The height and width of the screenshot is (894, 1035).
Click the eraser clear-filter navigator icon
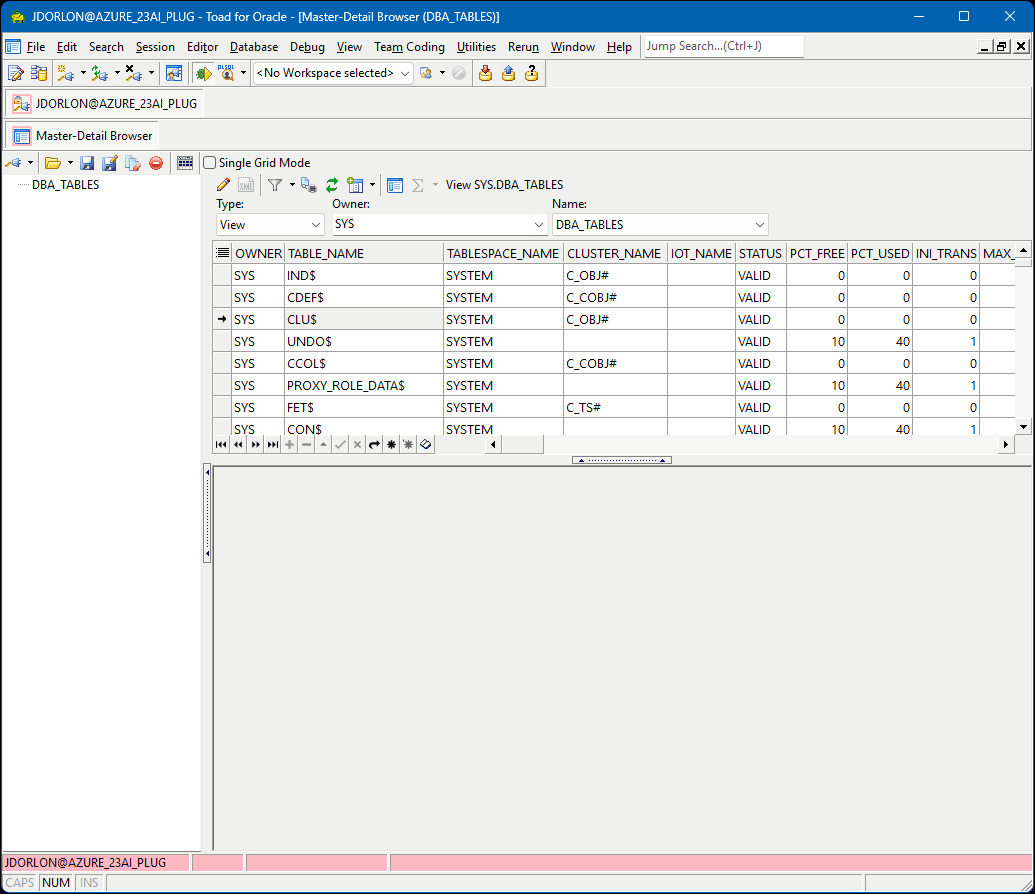pyautogui.click(x=426, y=444)
